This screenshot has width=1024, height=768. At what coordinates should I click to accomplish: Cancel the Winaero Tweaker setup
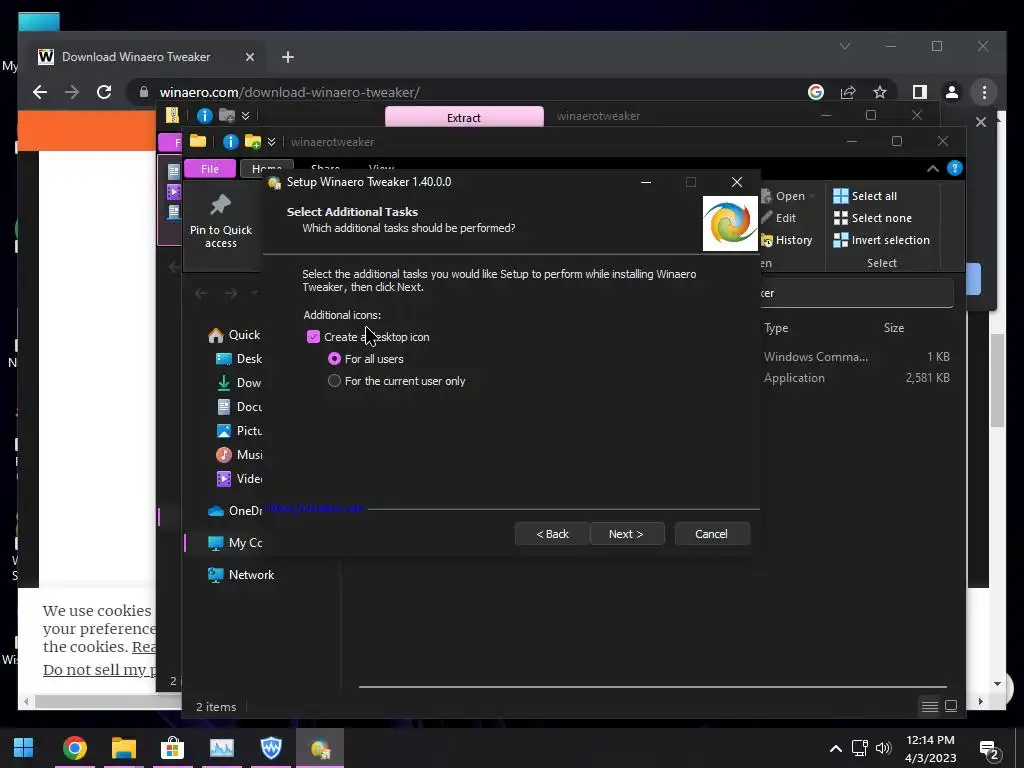[711, 534]
